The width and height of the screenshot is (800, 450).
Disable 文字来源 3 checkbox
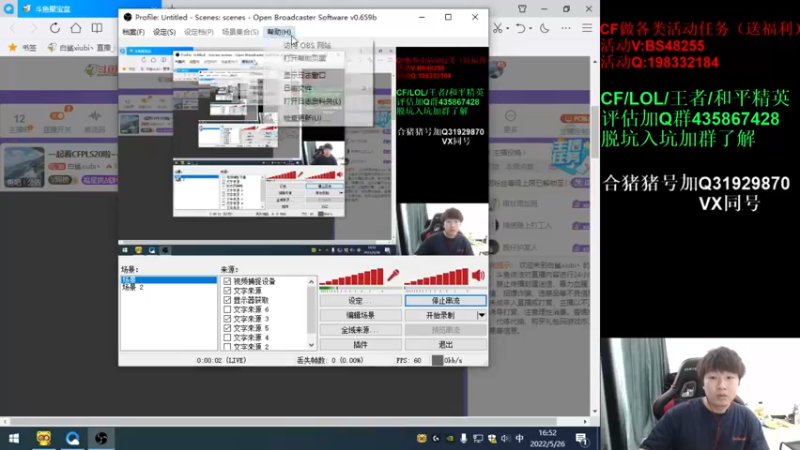pyautogui.click(x=227, y=318)
